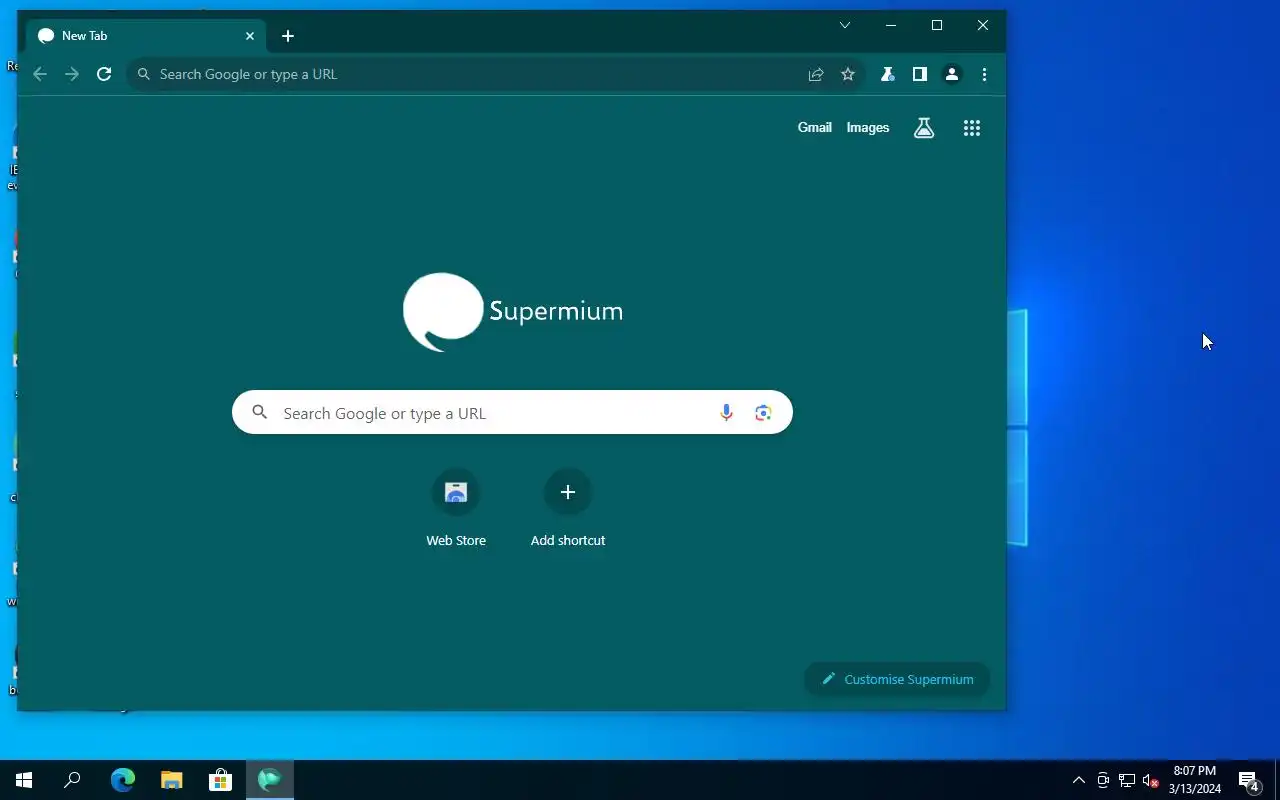Screen dimensions: 1280x800
Task: Open the muted volume tray icon
Action: click(x=1150, y=780)
